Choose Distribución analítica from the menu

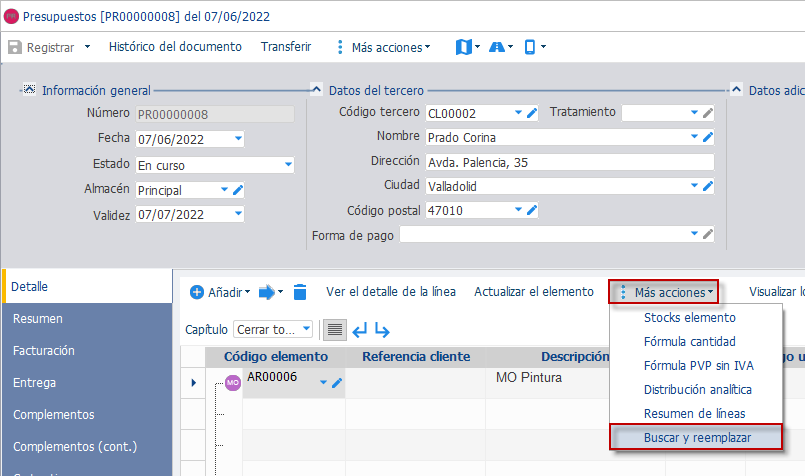click(696, 389)
